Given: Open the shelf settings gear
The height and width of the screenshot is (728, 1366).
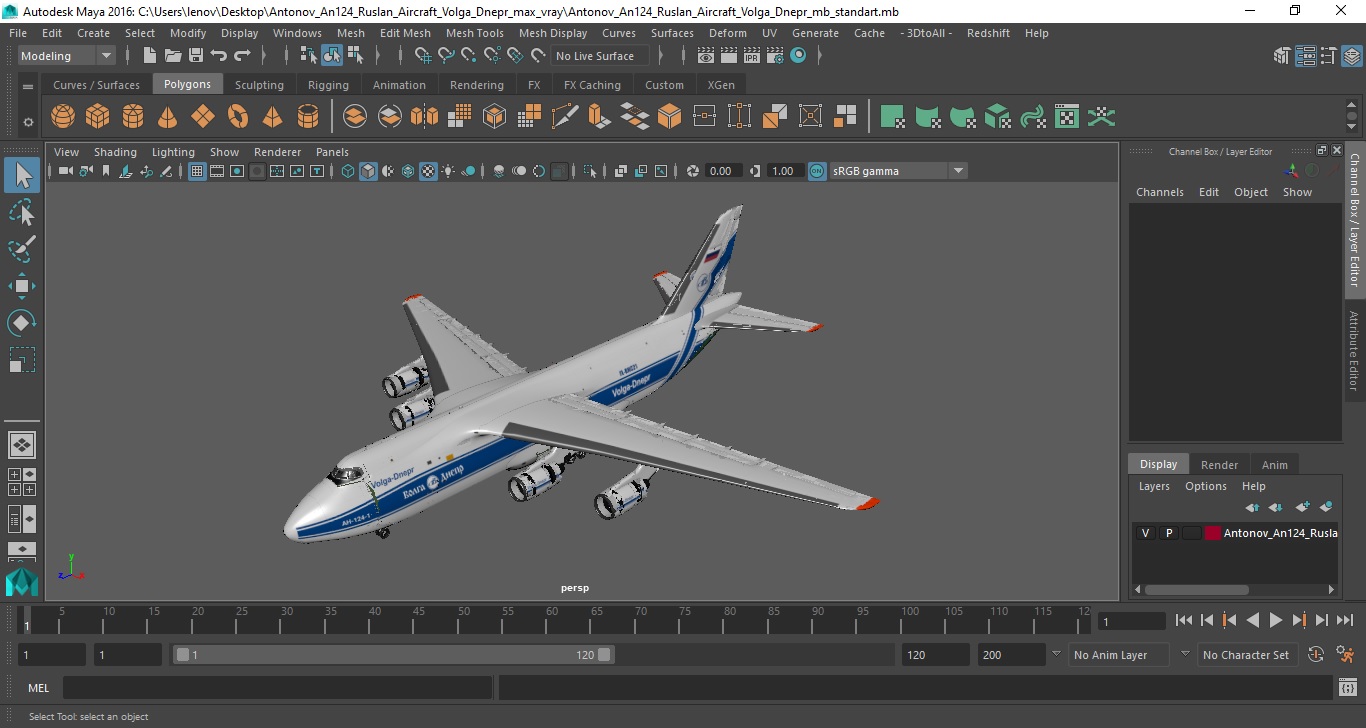Looking at the screenshot, I should pyautogui.click(x=28, y=122).
